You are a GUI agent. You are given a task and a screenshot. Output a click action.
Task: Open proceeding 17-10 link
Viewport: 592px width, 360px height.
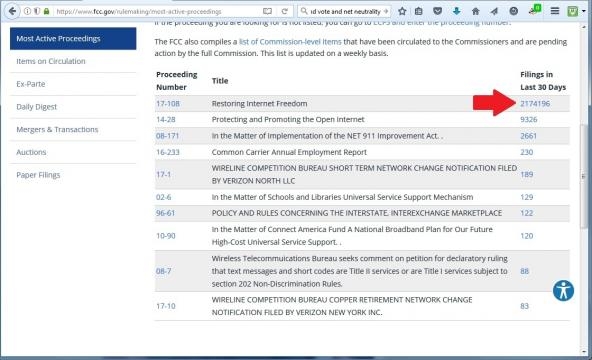(166, 306)
